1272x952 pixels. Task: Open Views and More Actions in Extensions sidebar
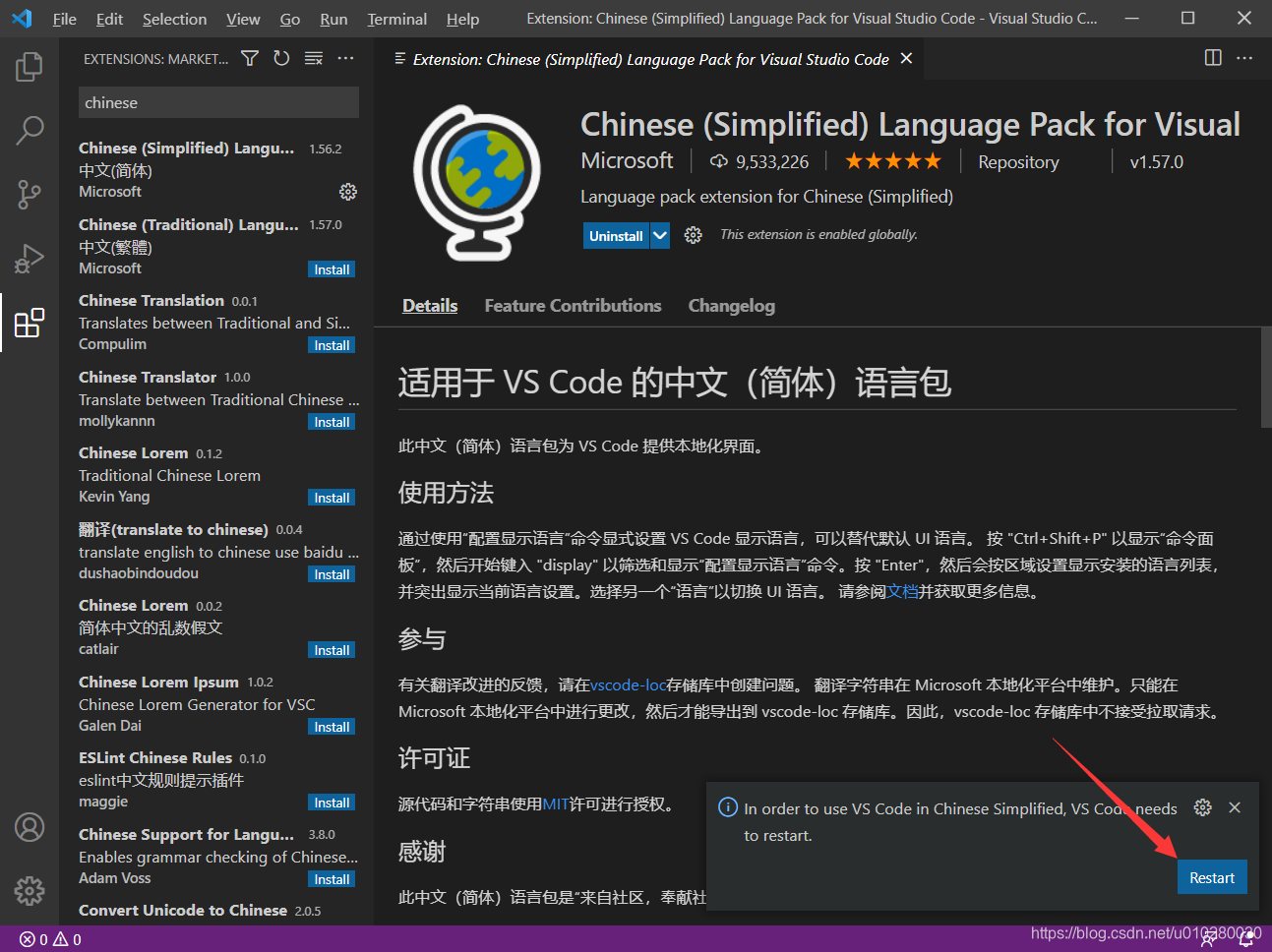coord(345,59)
